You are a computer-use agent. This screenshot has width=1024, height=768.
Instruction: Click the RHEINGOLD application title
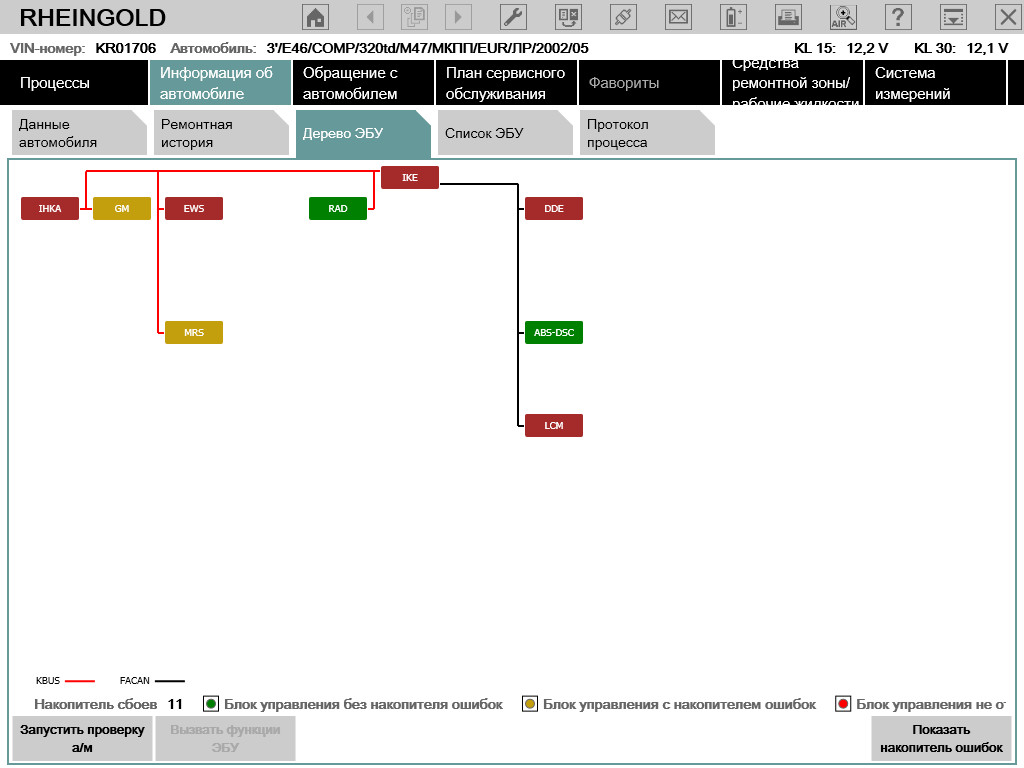[93, 18]
